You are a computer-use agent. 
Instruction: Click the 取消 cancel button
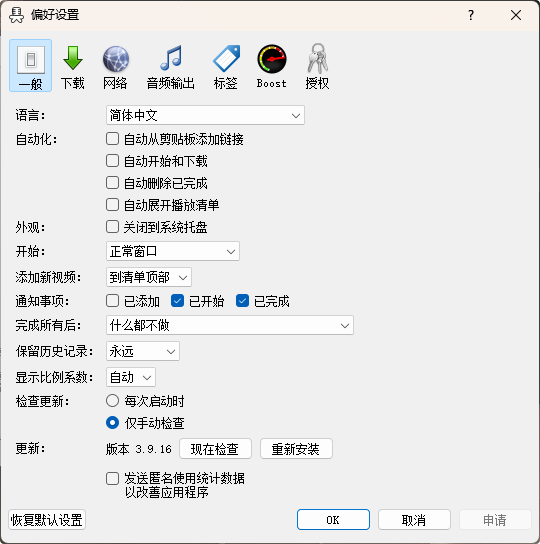pos(414,520)
